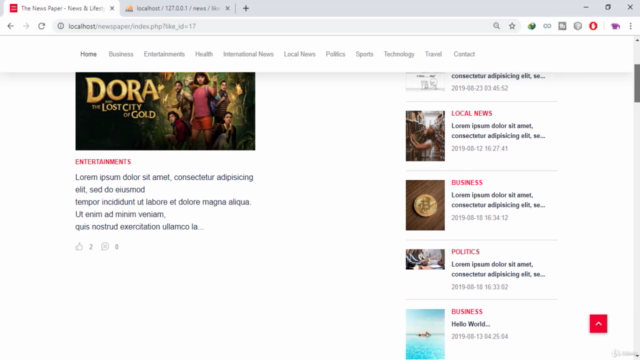The height and width of the screenshot is (360, 640).
Task: Open the infinity-shaped extension icon
Action: click(x=547, y=26)
